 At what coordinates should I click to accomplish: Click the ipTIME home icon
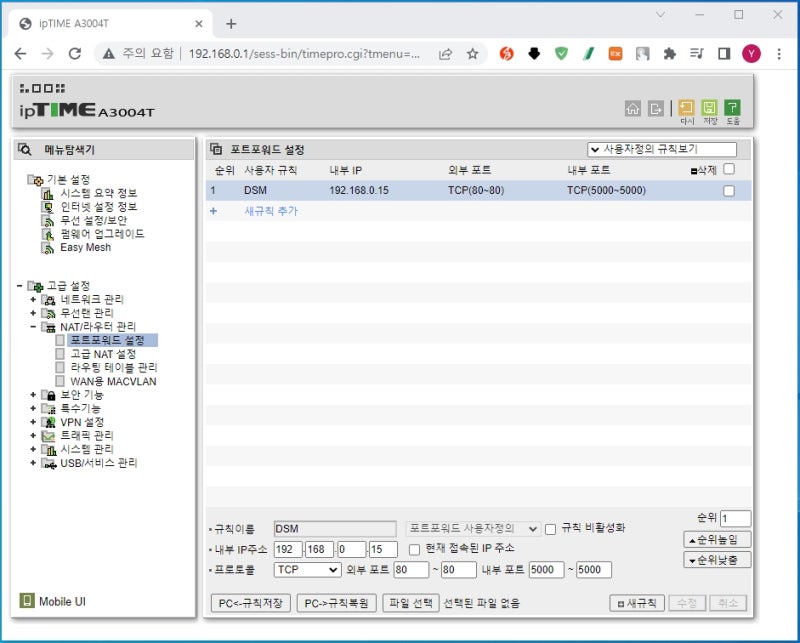point(632,108)
